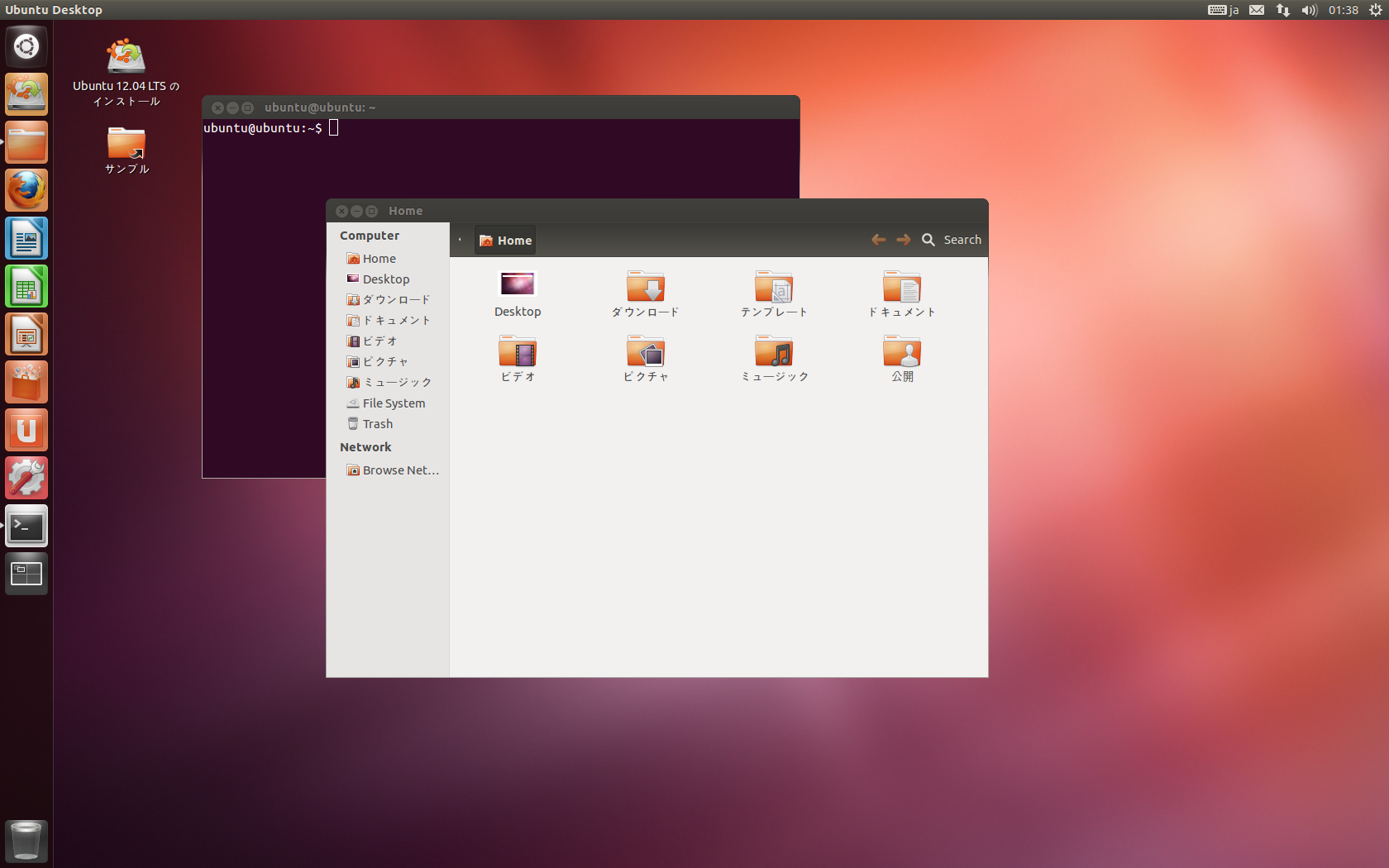Open the messaging mail indicator
1389x868 pixels.
[1257, 10]
